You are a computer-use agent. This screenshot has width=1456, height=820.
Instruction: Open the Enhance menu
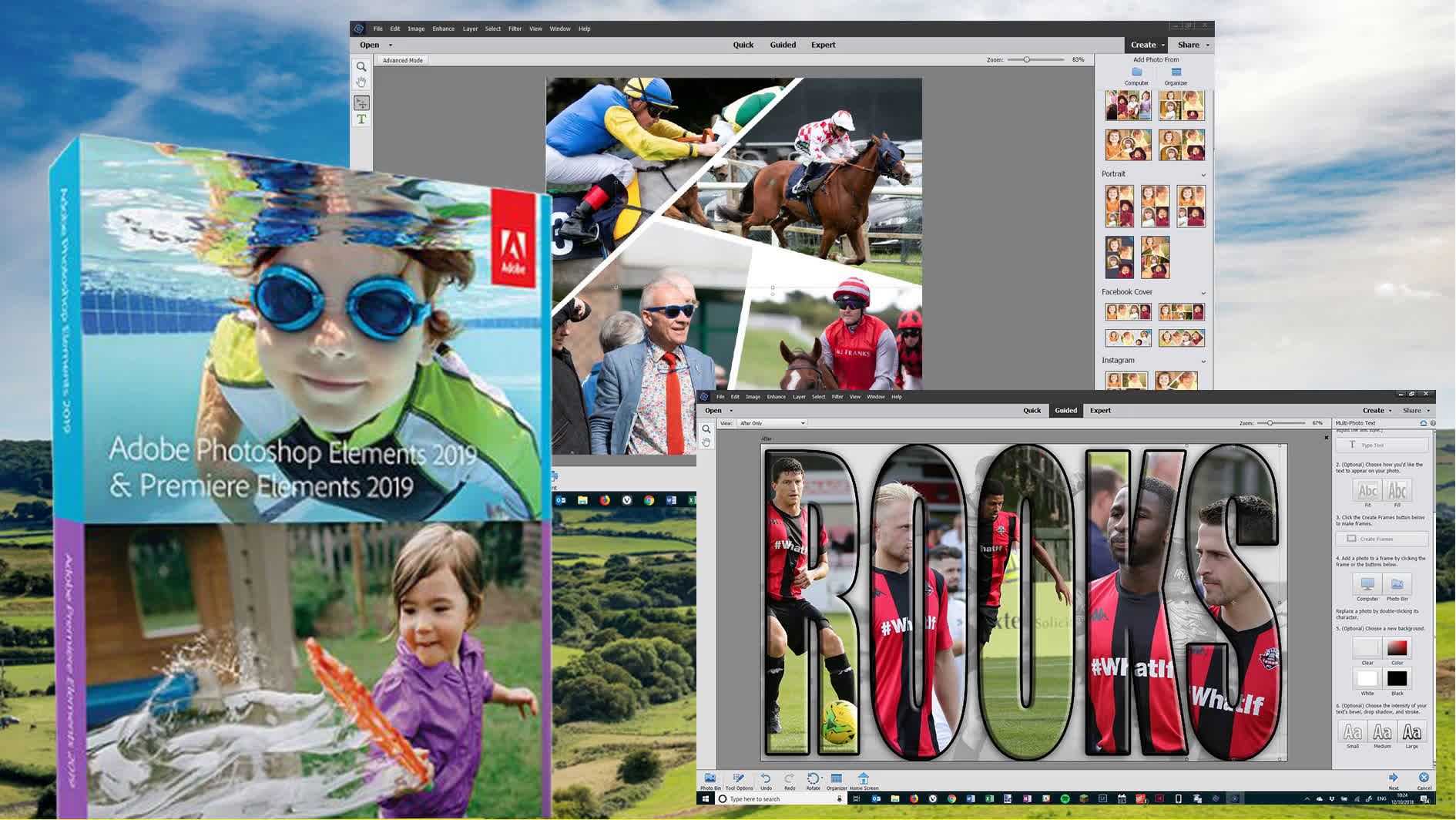pyautogui.click(x=775, y=396)
